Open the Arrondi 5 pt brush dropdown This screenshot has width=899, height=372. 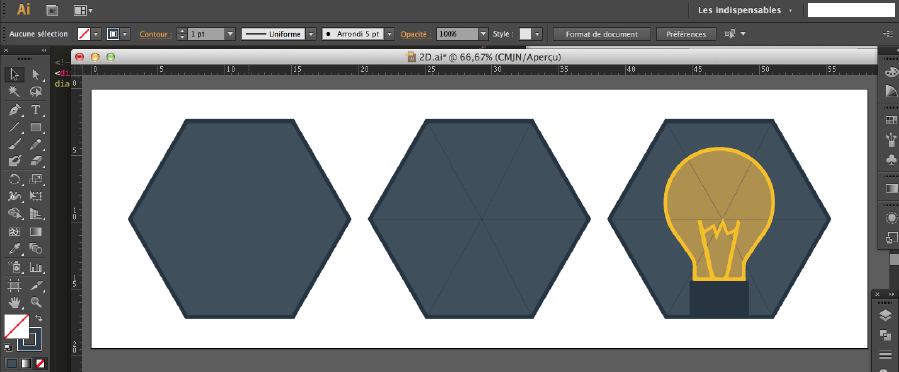(x=390, y=34)
